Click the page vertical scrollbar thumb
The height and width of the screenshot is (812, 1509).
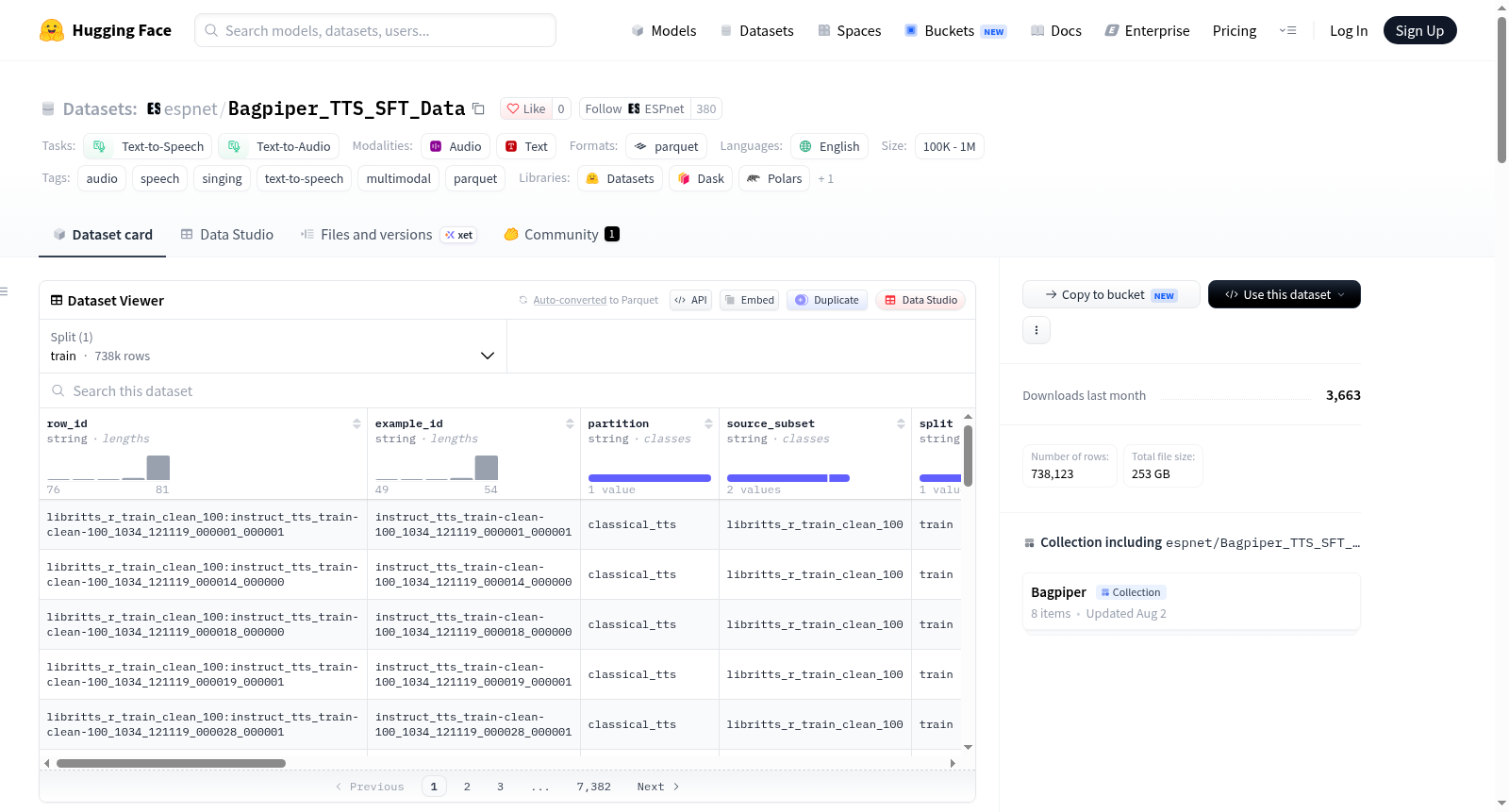tap(1501, 90)
